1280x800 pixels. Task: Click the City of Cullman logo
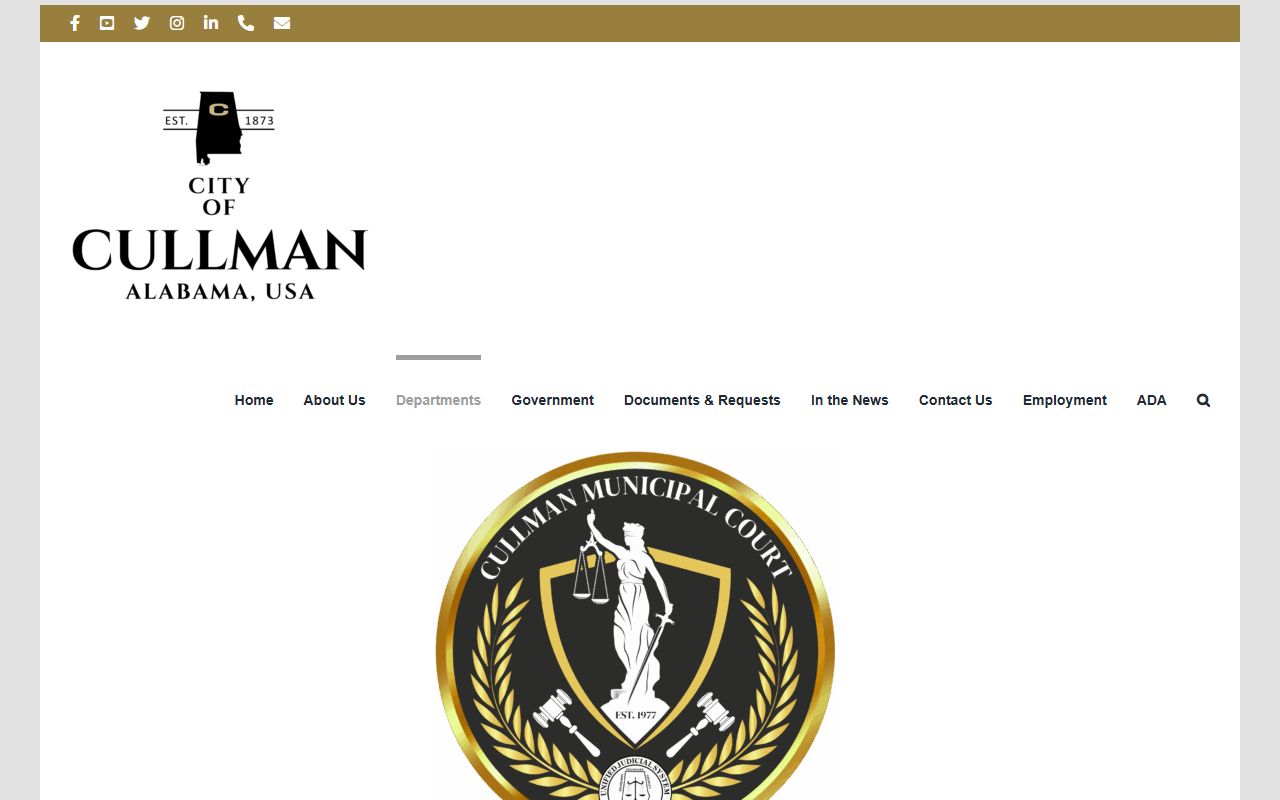pyautogui.click(x=220, y=195)
